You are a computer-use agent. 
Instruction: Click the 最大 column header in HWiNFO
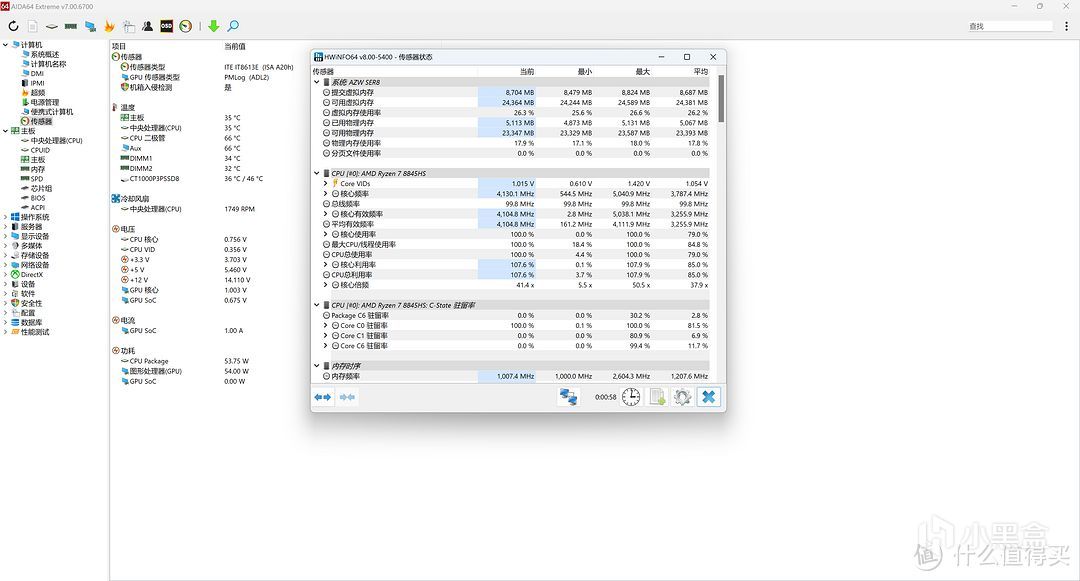[x=643, y=72]
